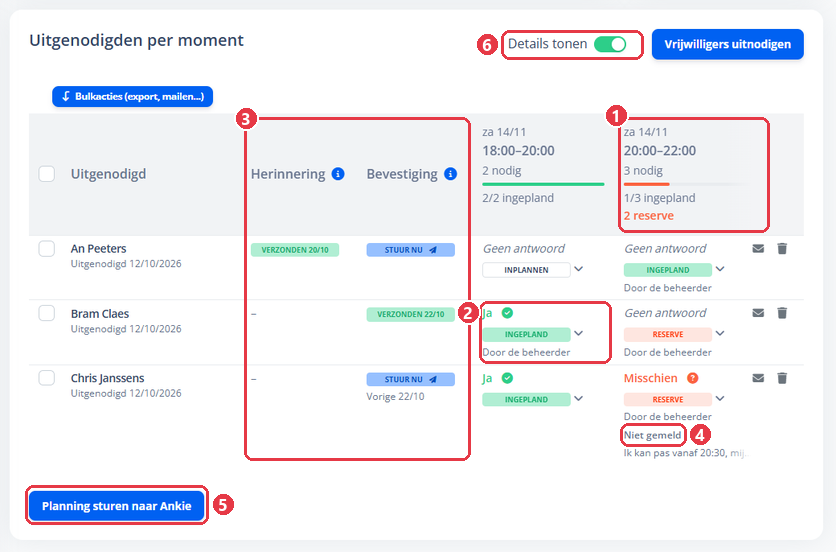Click the info icon next to Herinnering
The height and width of the screenshot is (552, 836).
click(338, 174)
